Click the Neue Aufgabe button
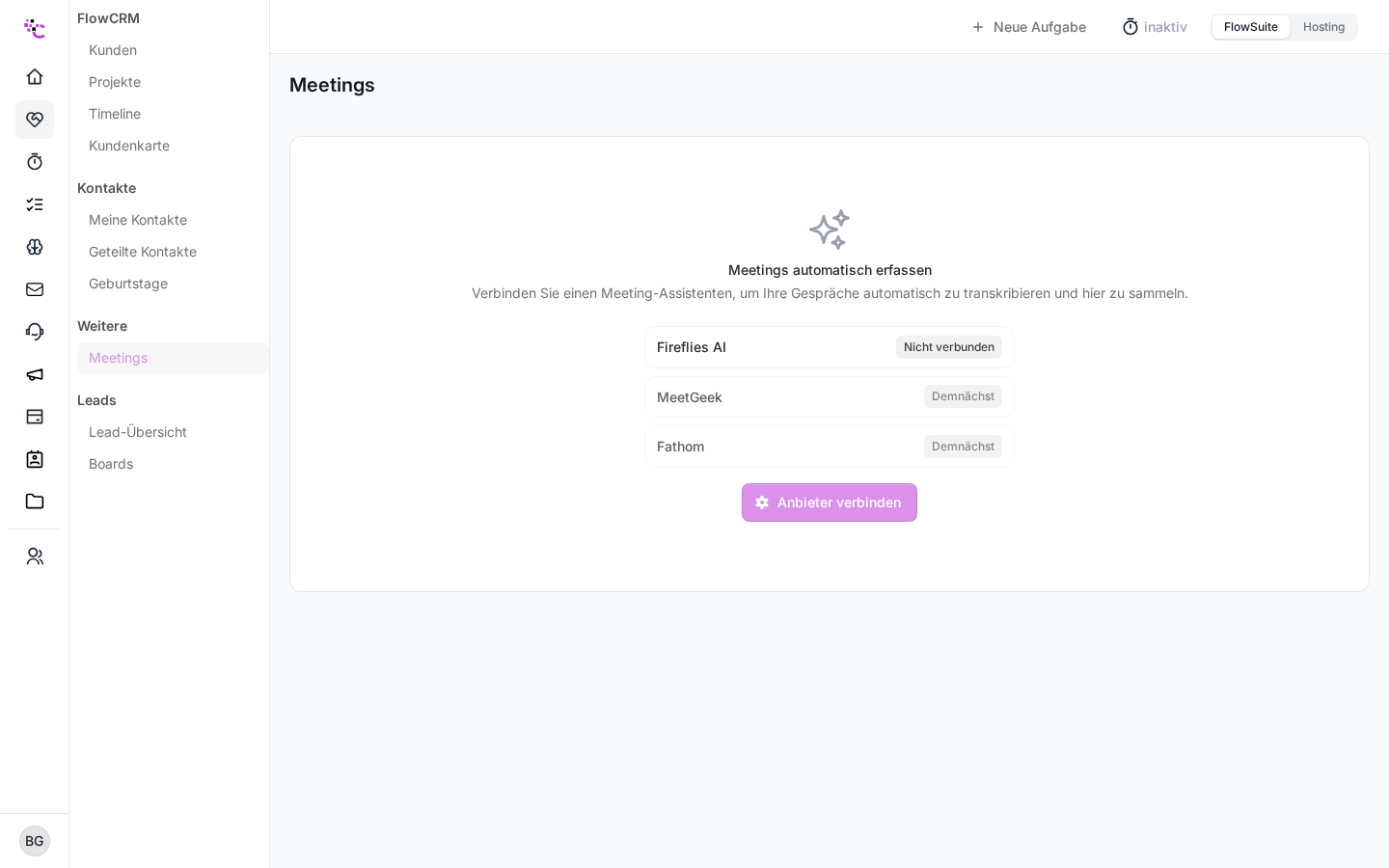This screenshot has width=1389, height=868. [1028, 27]
